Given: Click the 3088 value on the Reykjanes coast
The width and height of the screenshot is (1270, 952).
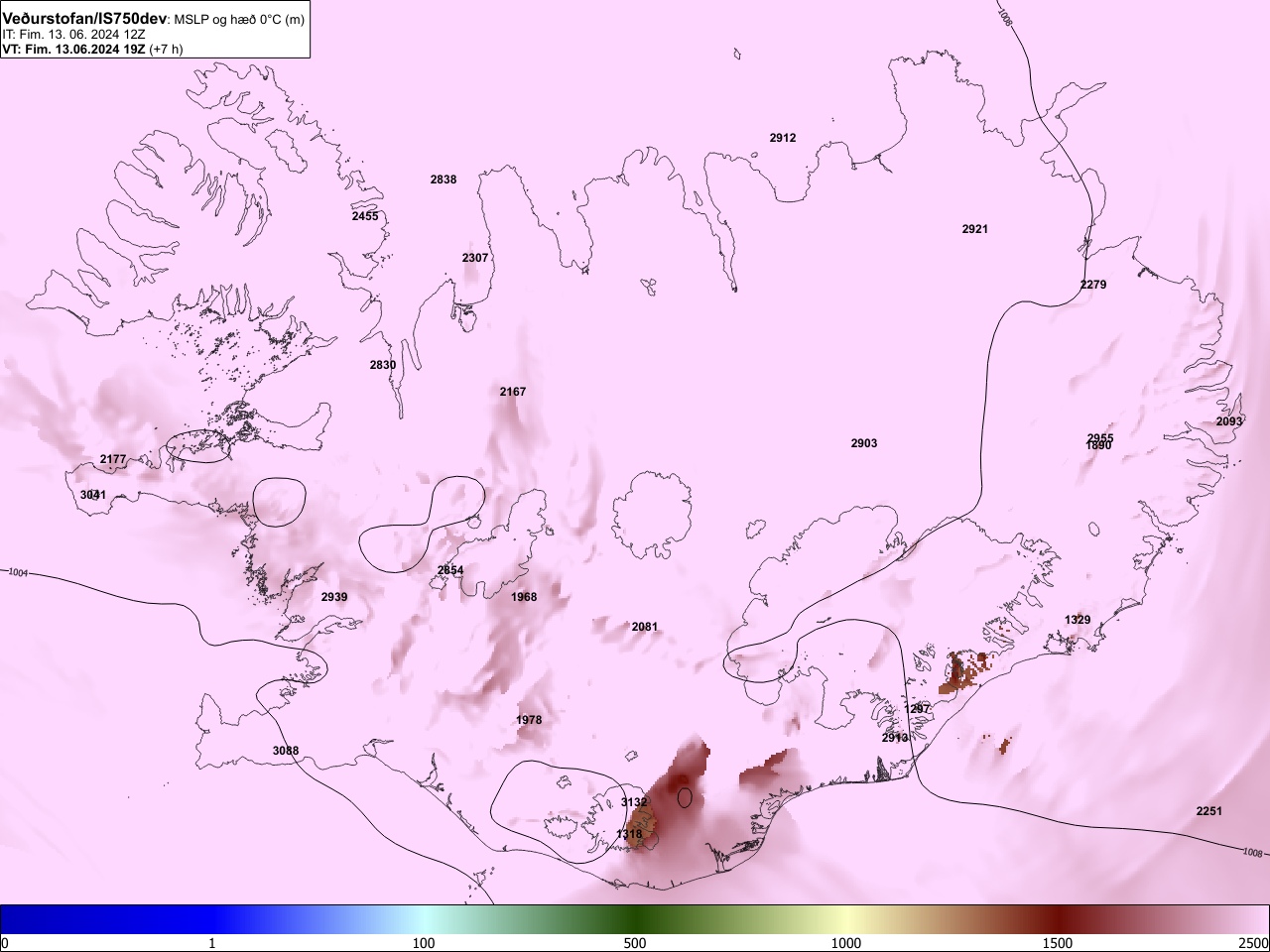Looking at the screenshot, I should [286, 751].
